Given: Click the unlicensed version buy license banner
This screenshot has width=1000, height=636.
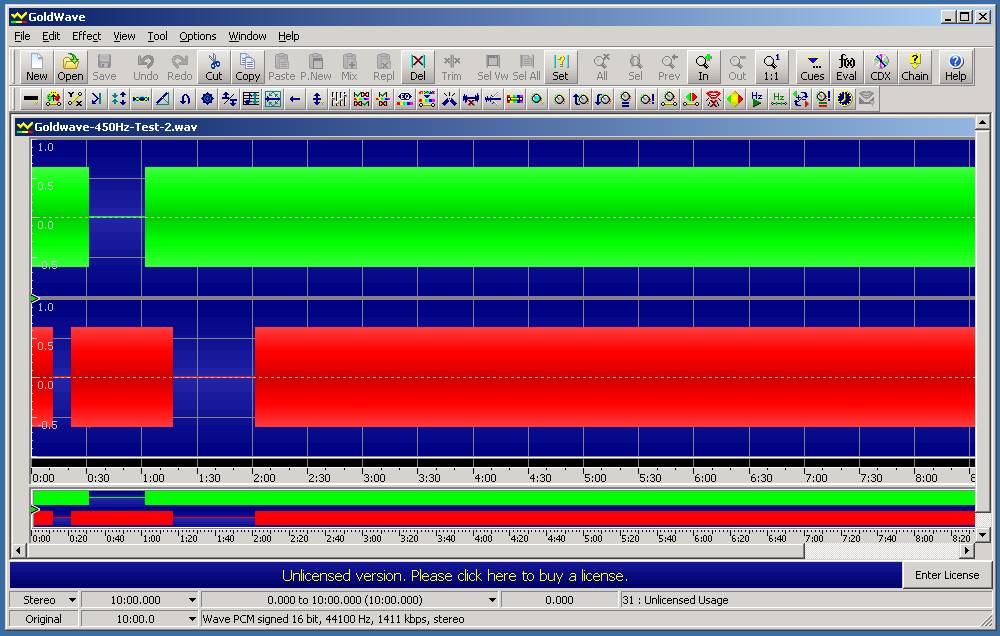Looking at the screenshot, I should pos(455,575).
